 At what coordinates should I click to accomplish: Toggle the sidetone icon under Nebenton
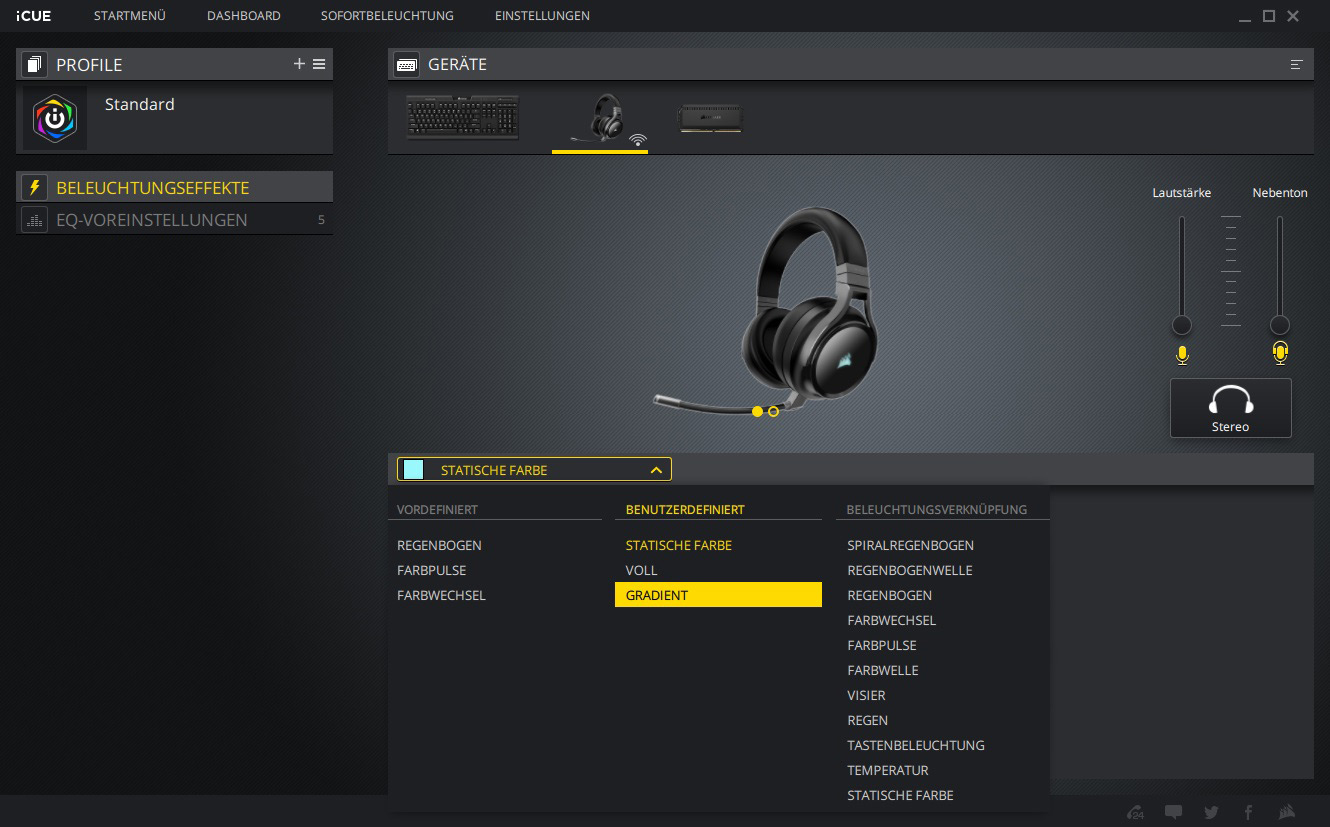point(1280,353)
